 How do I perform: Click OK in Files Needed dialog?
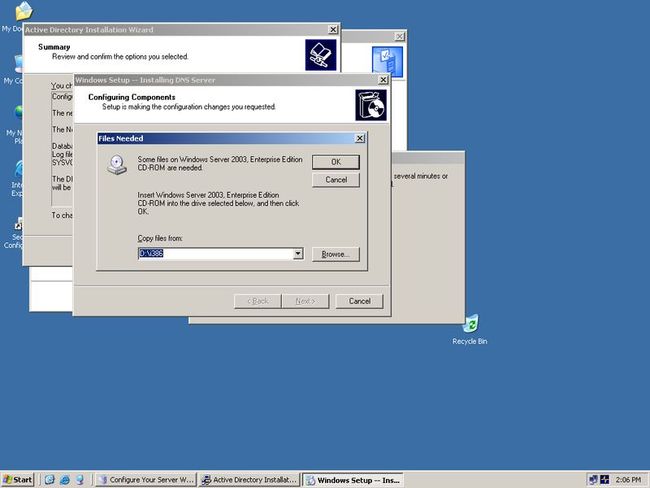336,162
